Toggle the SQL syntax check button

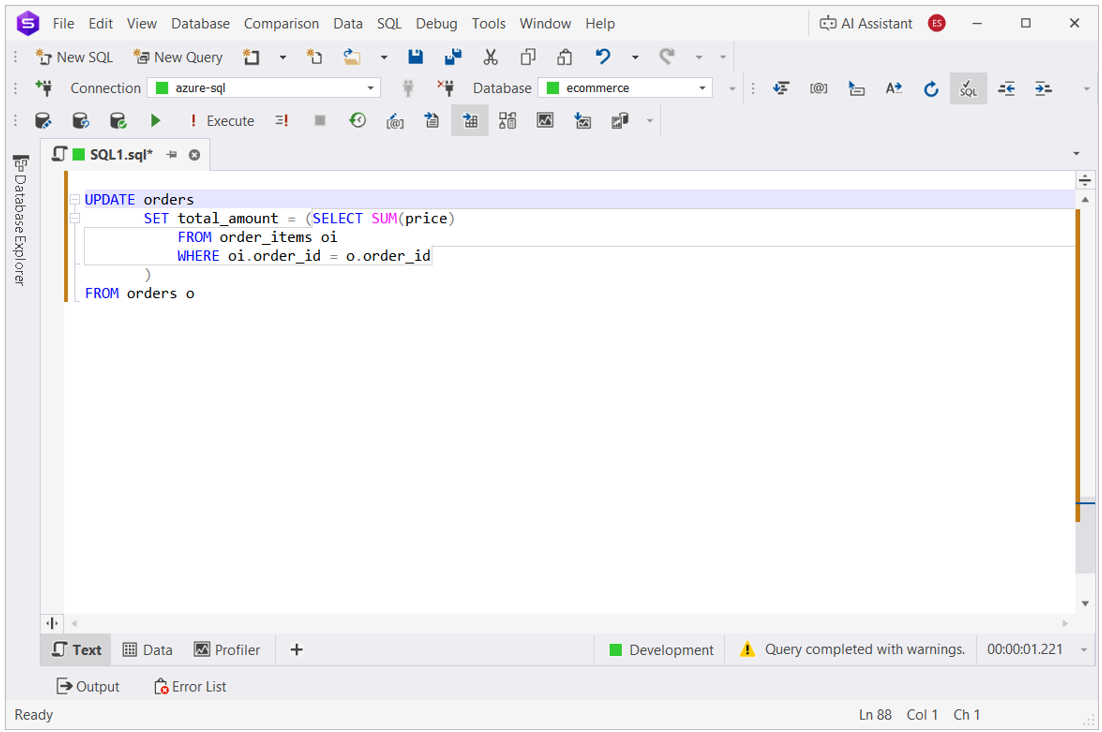968,89
